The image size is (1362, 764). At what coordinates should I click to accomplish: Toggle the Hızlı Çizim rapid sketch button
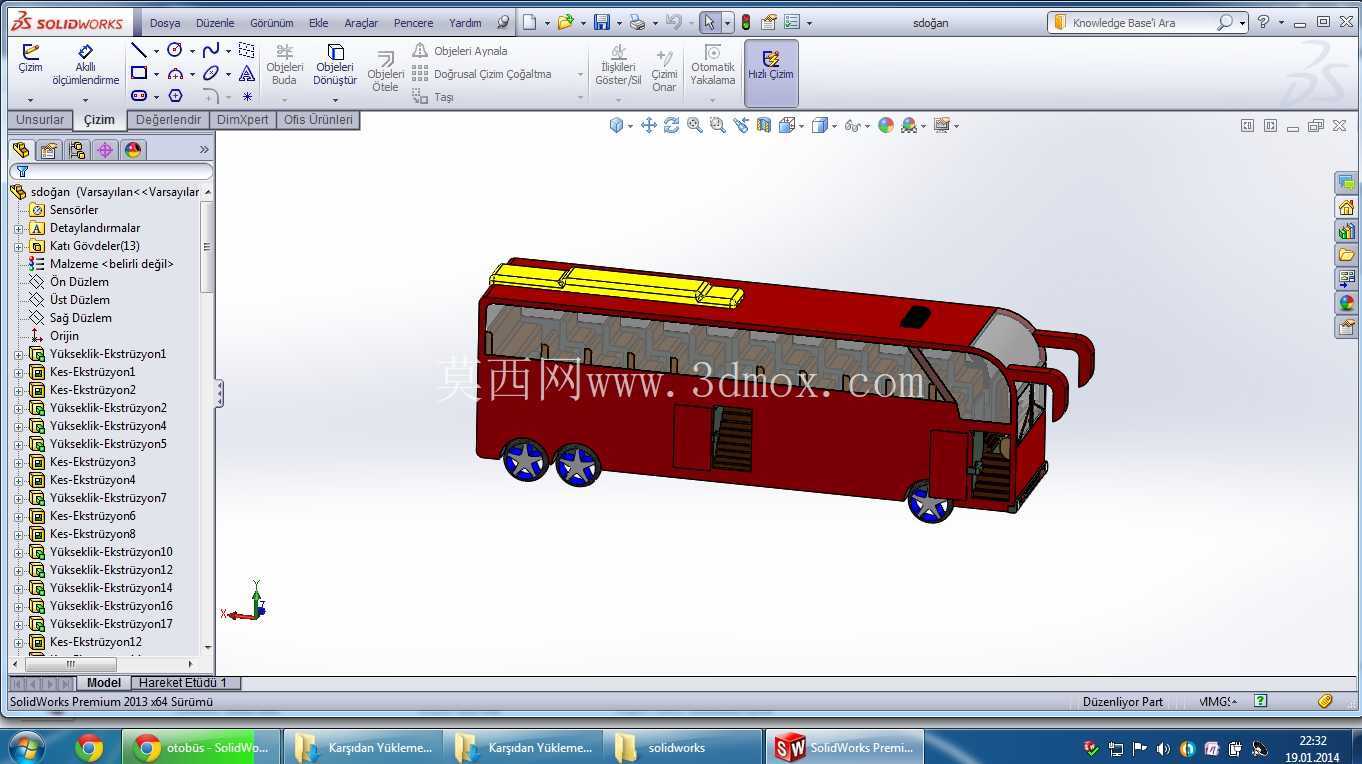click(x=771, y=72)
